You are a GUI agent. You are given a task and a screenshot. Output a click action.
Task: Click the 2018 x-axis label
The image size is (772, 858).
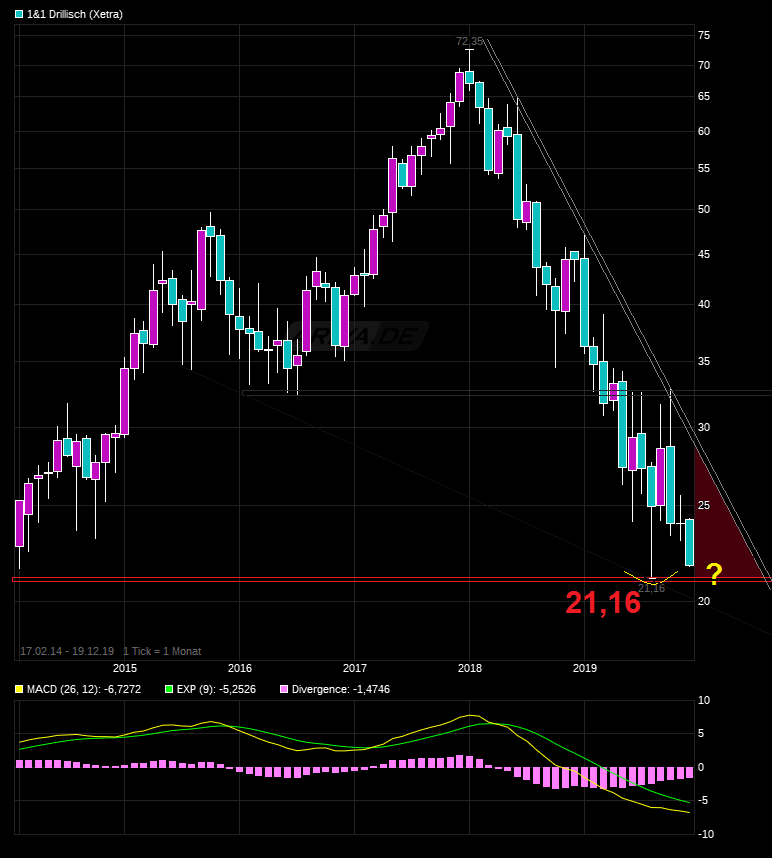point(469,668)
